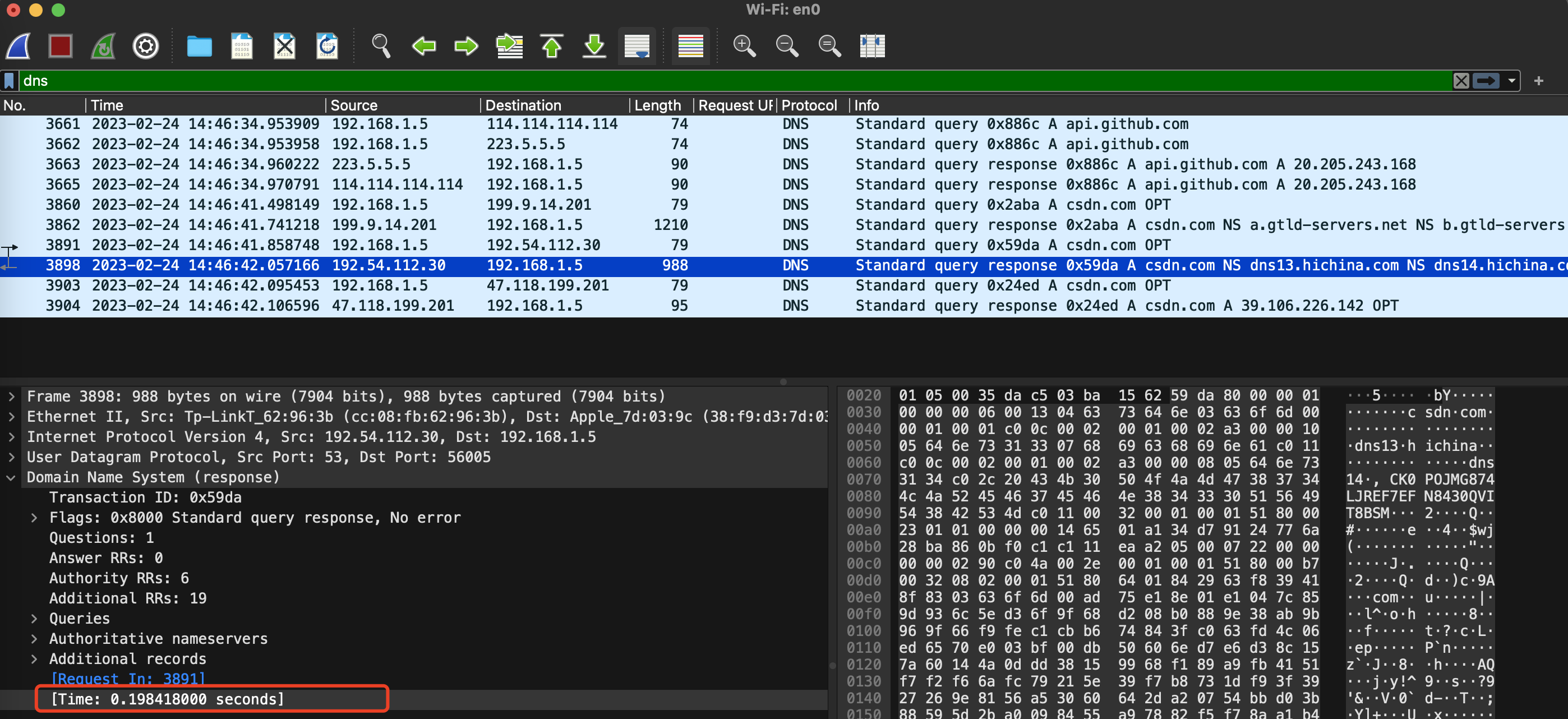
Task: Select packet 3903 query 0x24ed
Action: 784,285
